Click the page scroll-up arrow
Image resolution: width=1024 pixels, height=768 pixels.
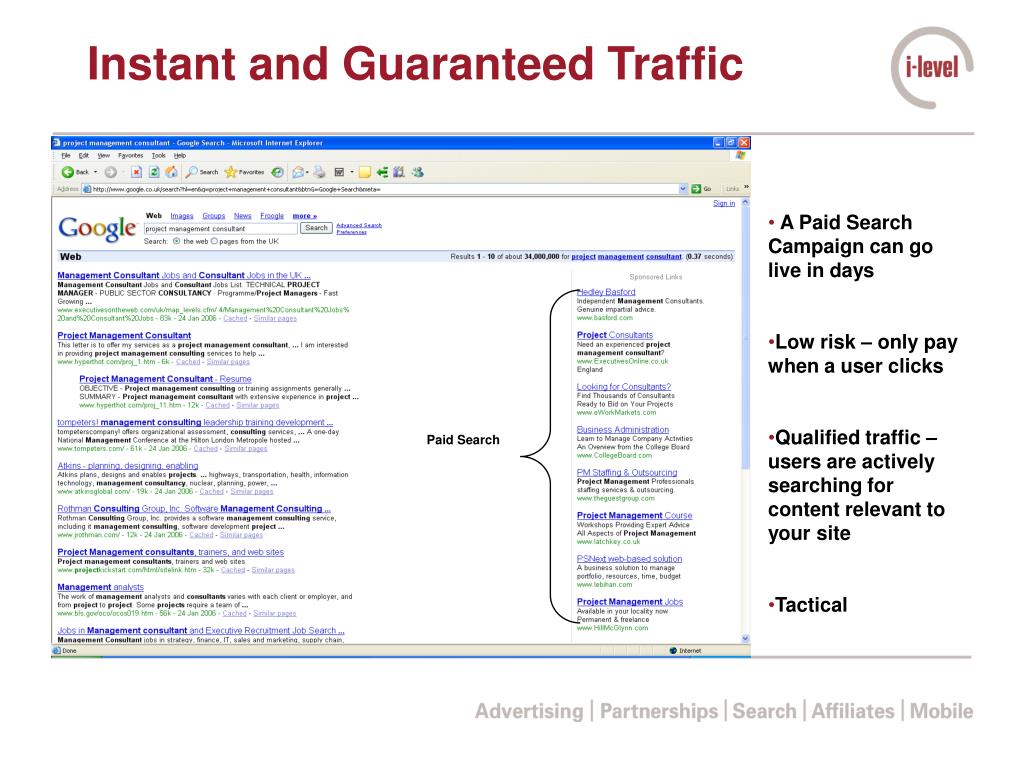745,203
